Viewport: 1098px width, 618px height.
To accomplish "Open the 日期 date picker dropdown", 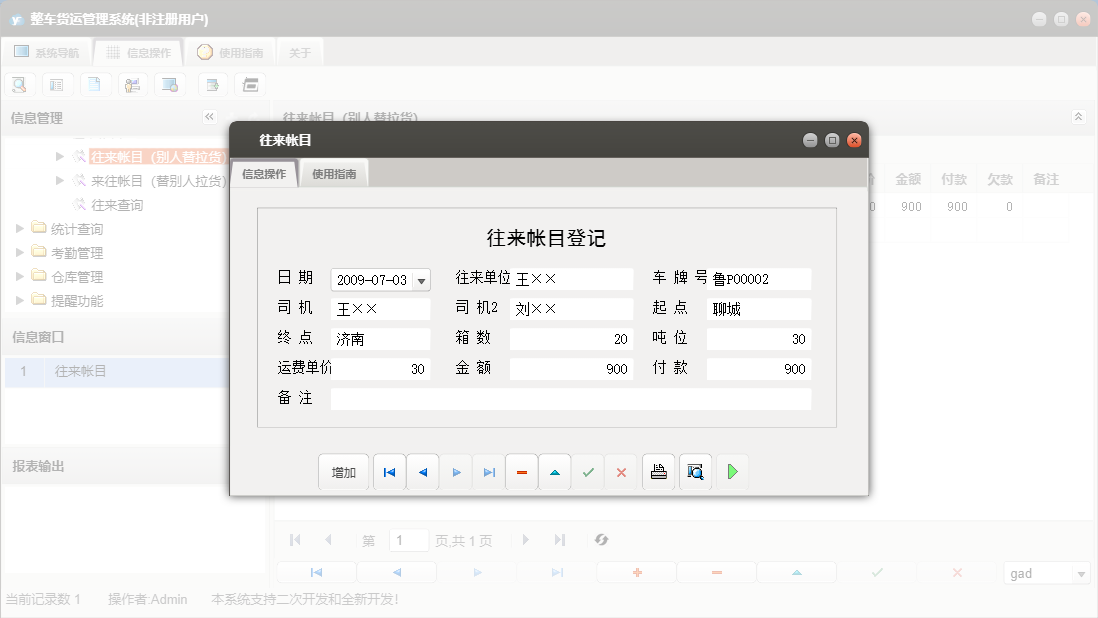I will 422,279.
